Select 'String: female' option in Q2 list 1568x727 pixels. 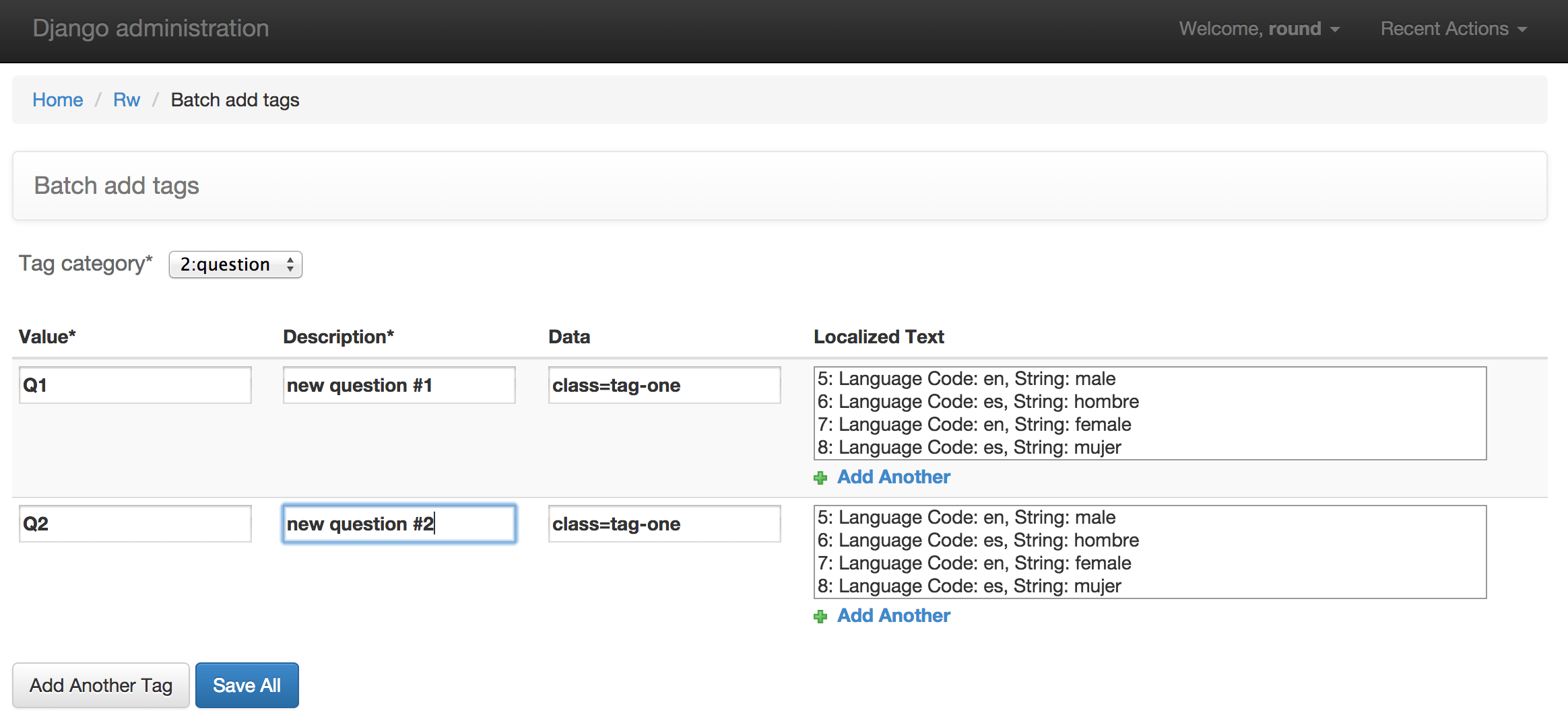(x=974, y=563)
